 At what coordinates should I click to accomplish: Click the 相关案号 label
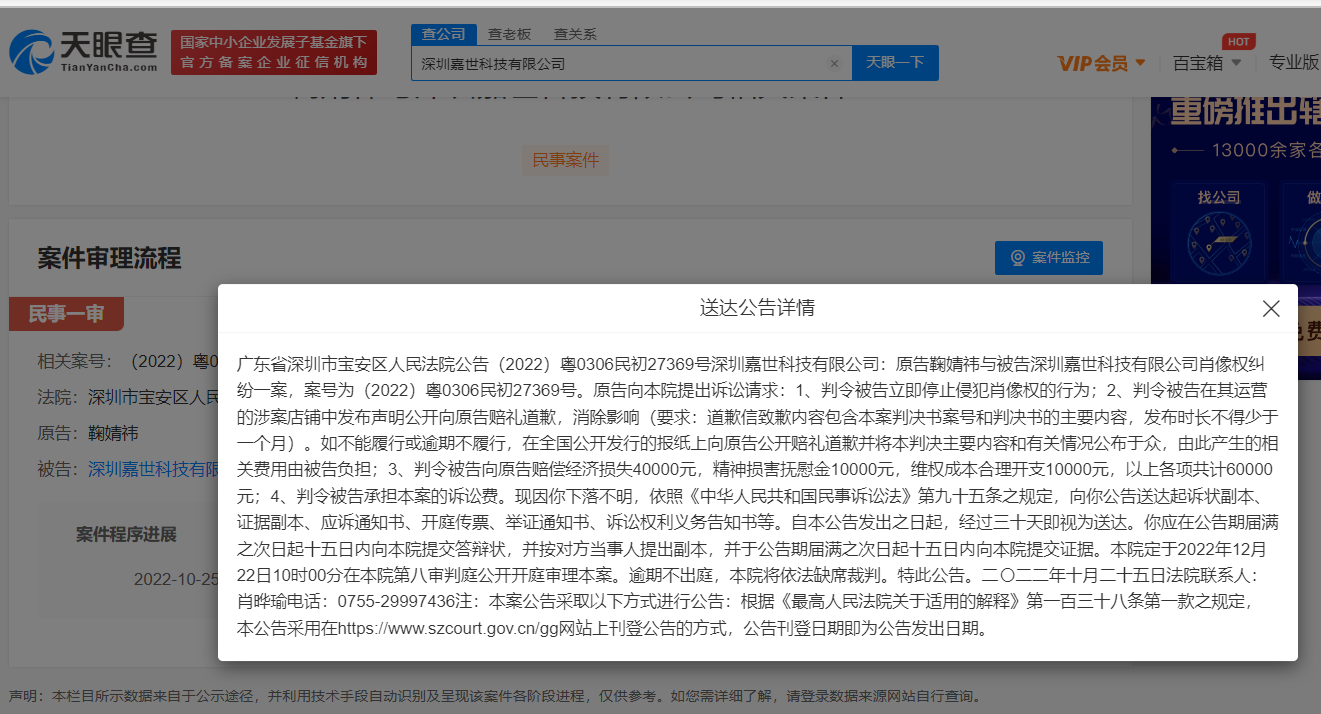click(x=75, y=361)
